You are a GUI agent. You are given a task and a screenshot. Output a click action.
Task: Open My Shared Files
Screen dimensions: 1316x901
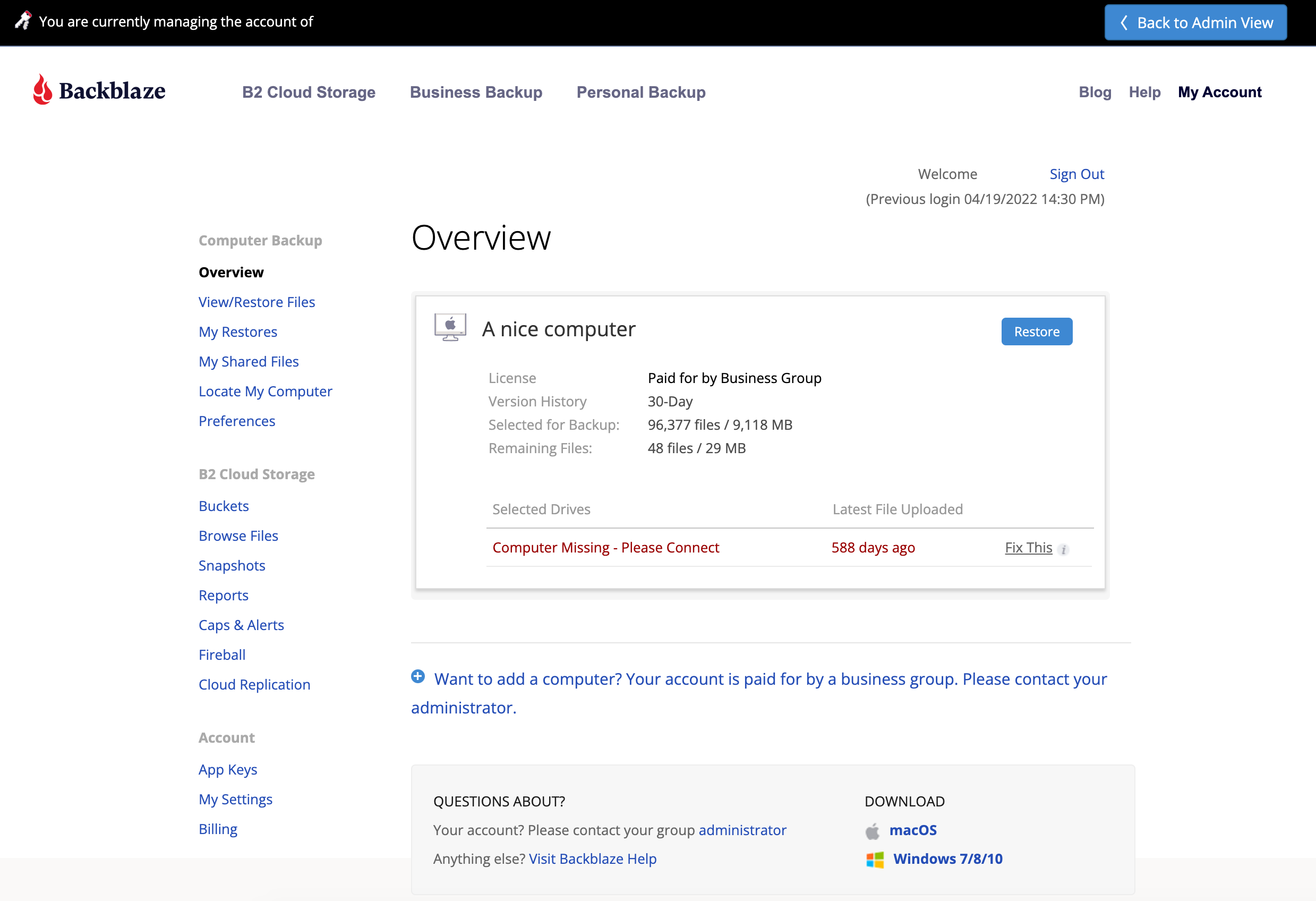coord(249,361)
